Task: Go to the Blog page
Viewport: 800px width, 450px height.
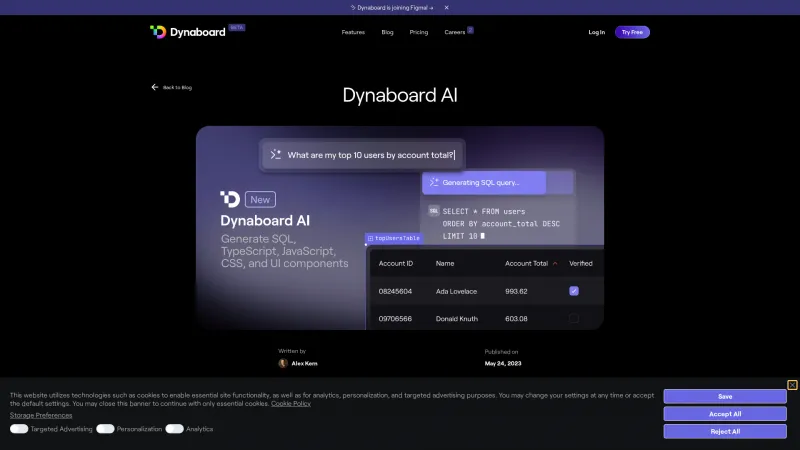Action: click(387, 32)
